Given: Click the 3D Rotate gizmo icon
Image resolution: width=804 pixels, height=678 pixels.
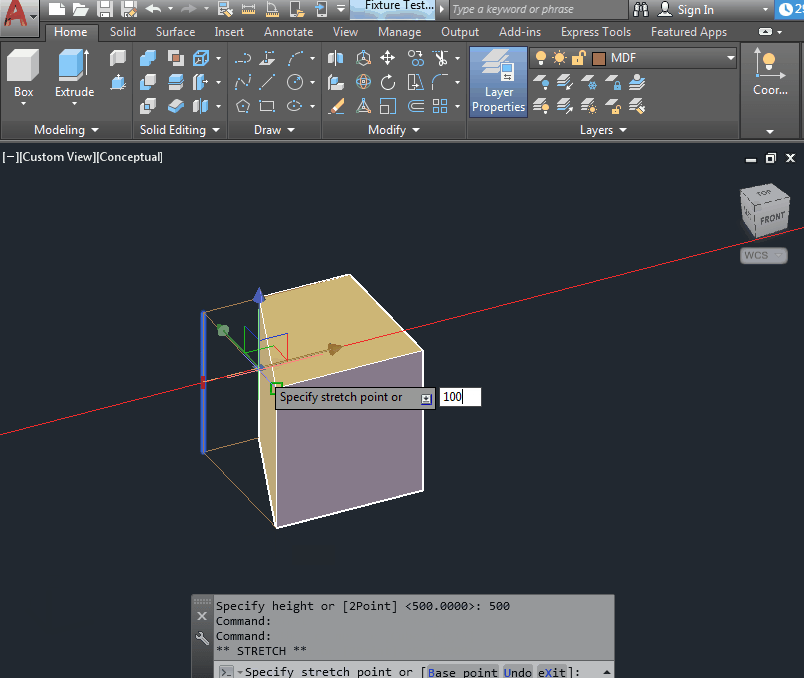Looking at the screenshot, I should [364, 82].
